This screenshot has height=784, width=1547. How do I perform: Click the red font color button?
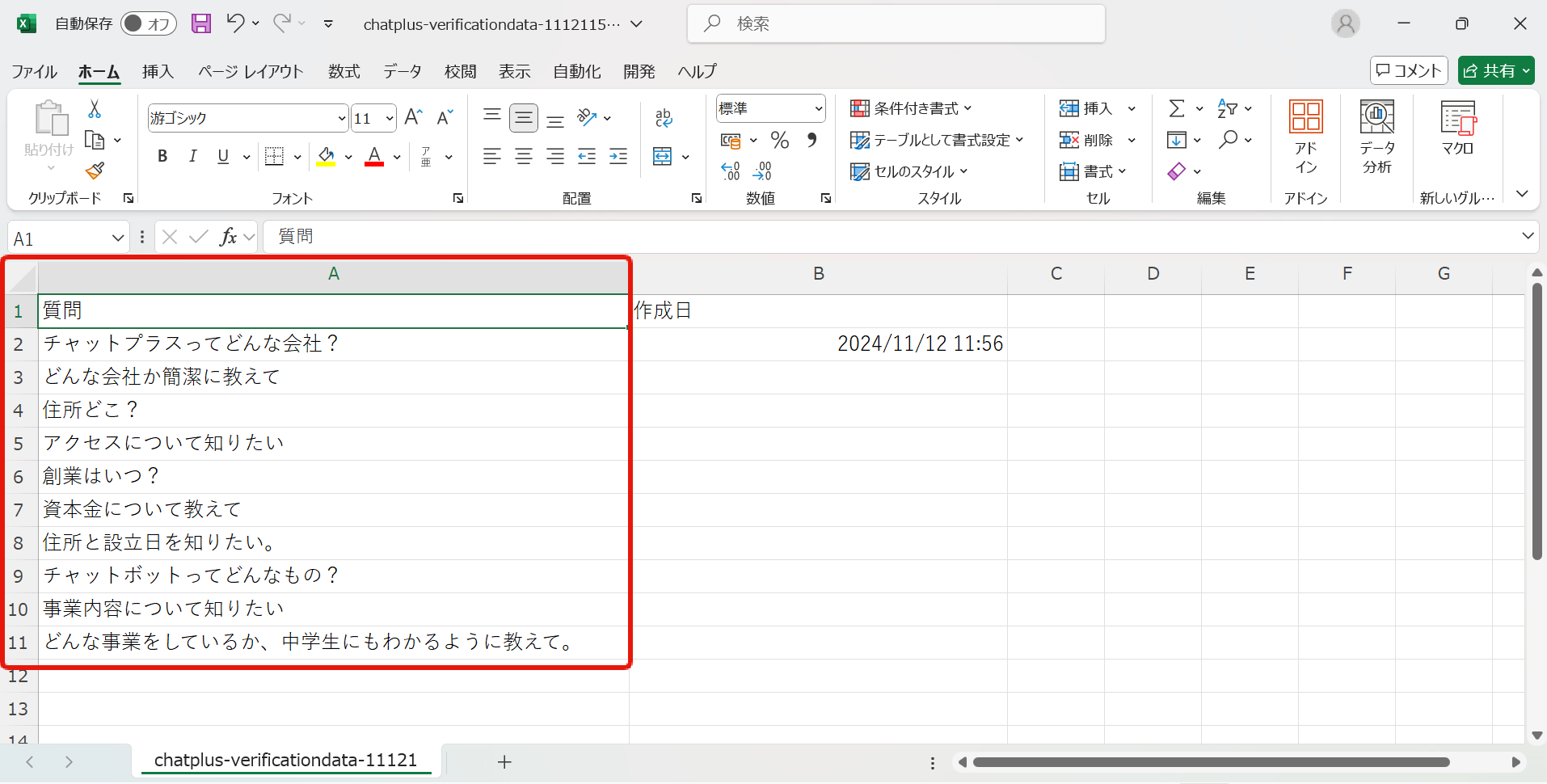pos(374,156)
